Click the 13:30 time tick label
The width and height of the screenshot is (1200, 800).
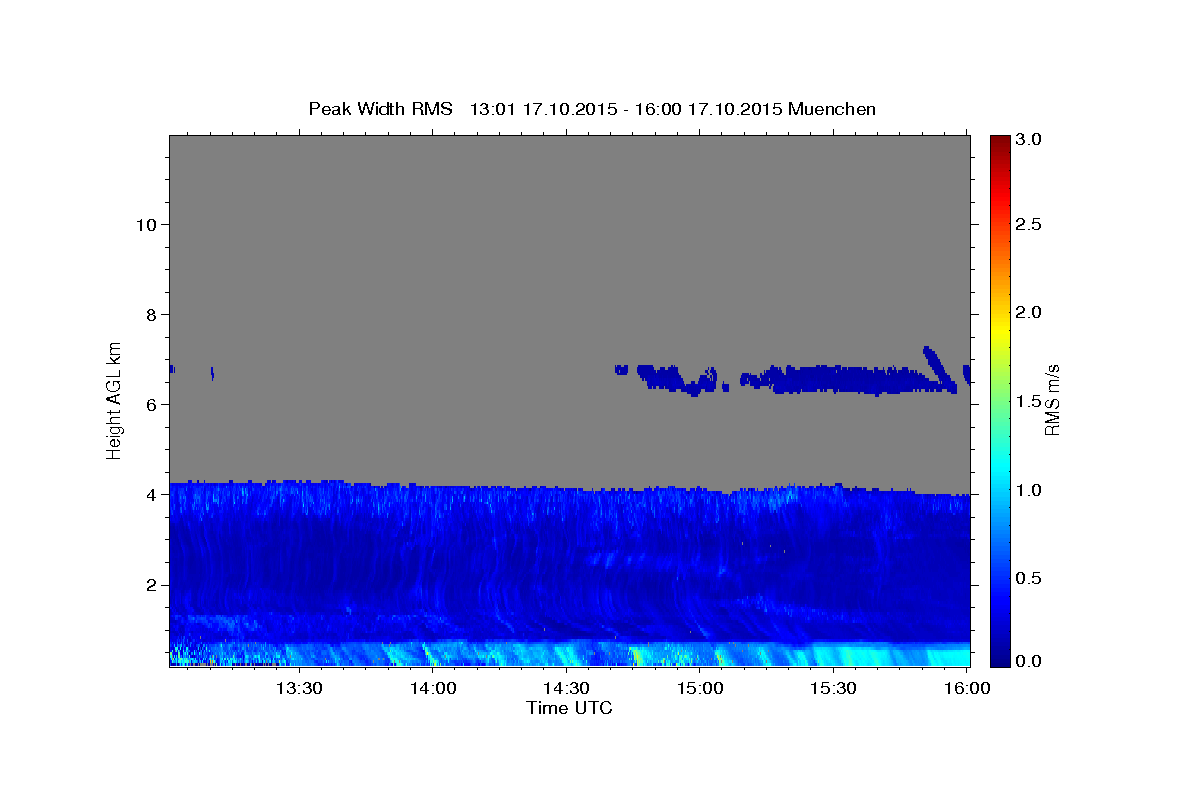pos(299,688)
